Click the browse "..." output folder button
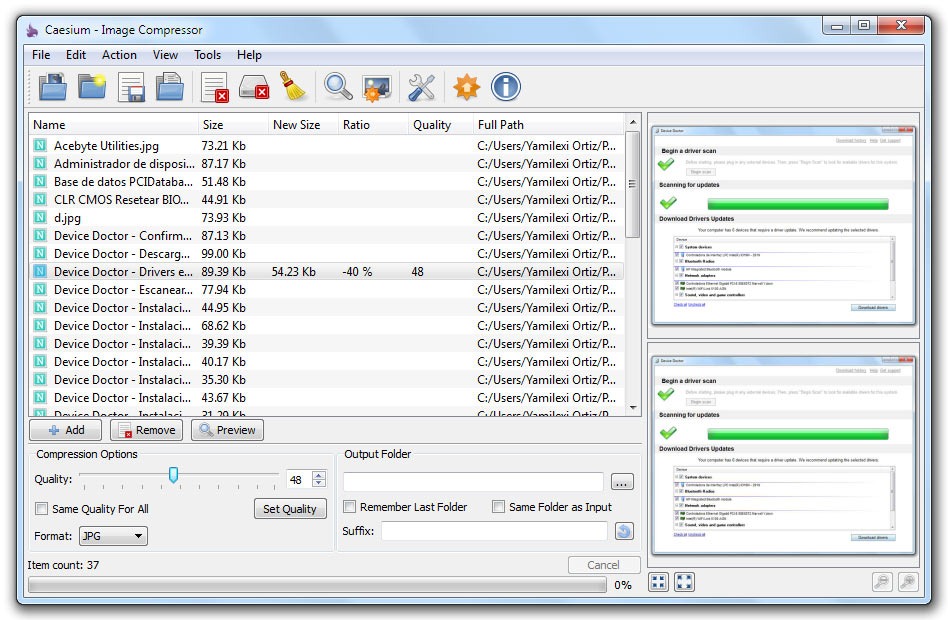The height and width of the screenshot is (620, 948). click(x=622, y=482)
